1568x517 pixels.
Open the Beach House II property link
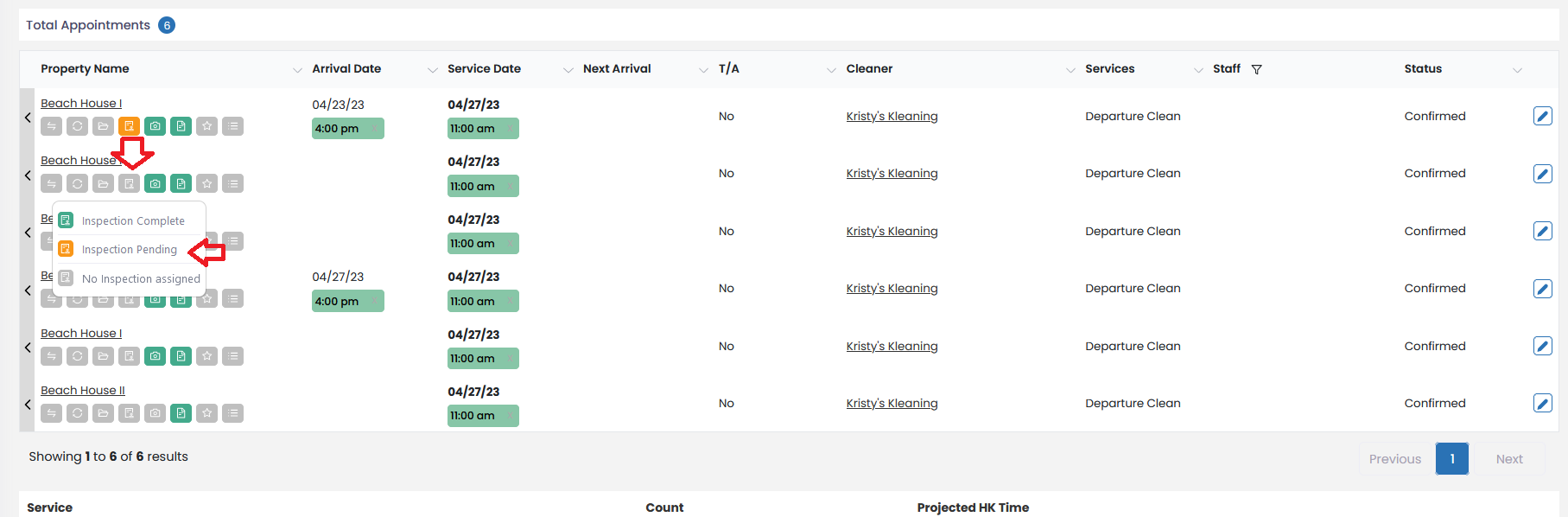(83, 391)
